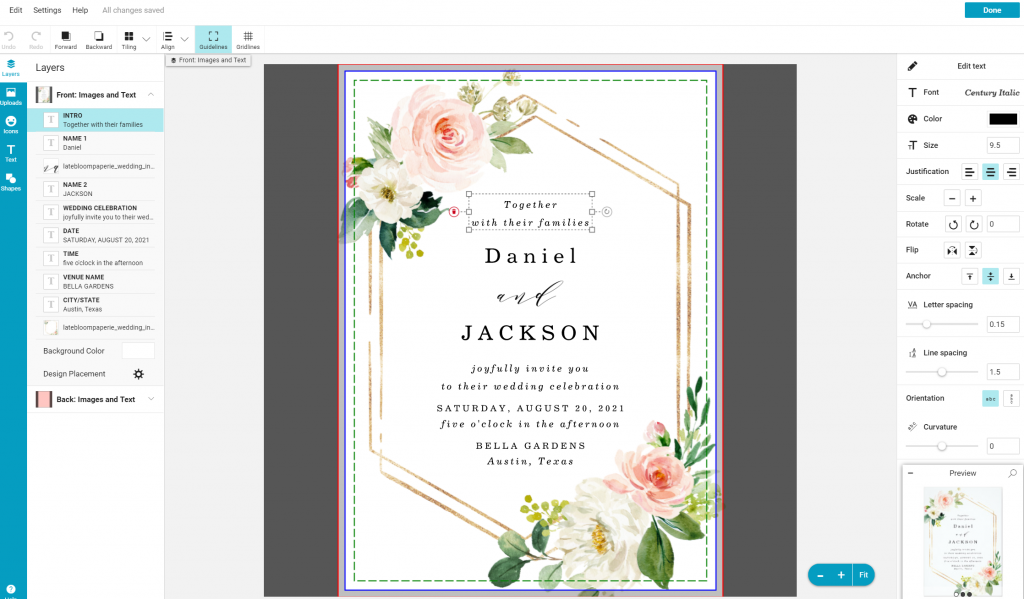Zoom out the canvas

coord(820,575)
